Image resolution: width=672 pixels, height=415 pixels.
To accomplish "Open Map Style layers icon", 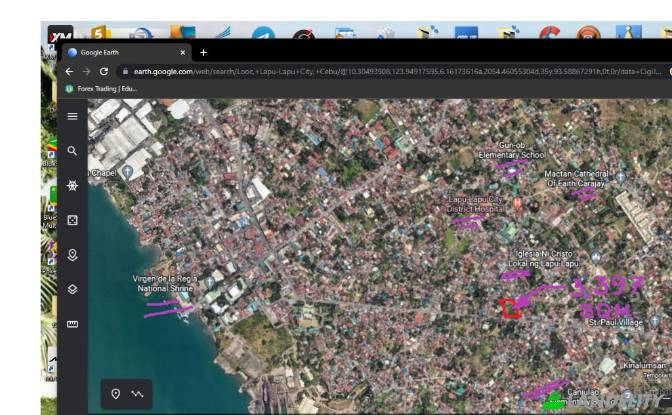I will coord(72,289).
